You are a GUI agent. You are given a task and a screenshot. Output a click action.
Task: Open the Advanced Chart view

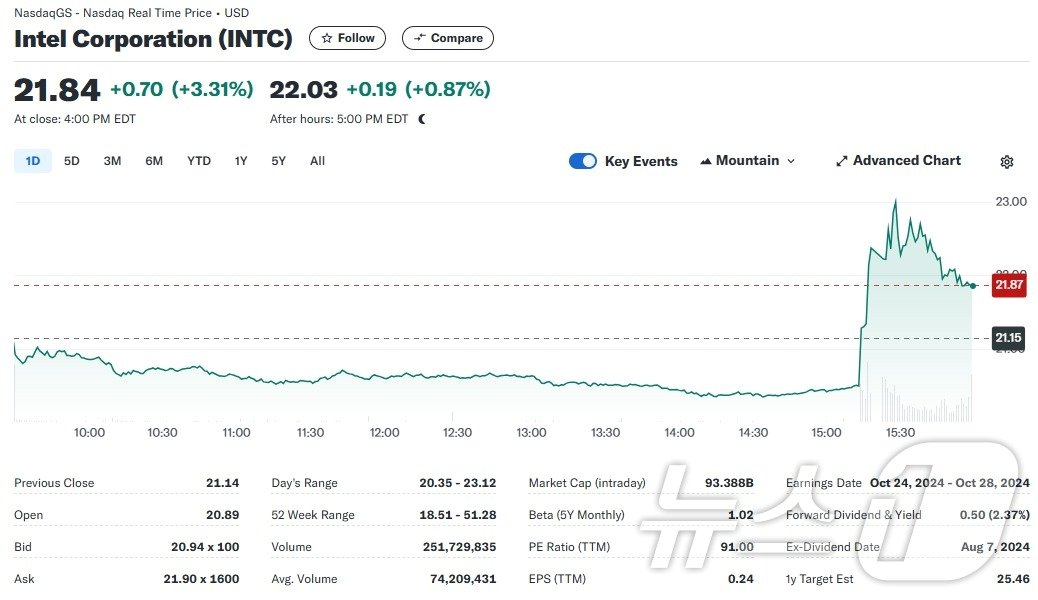(898, 161)
